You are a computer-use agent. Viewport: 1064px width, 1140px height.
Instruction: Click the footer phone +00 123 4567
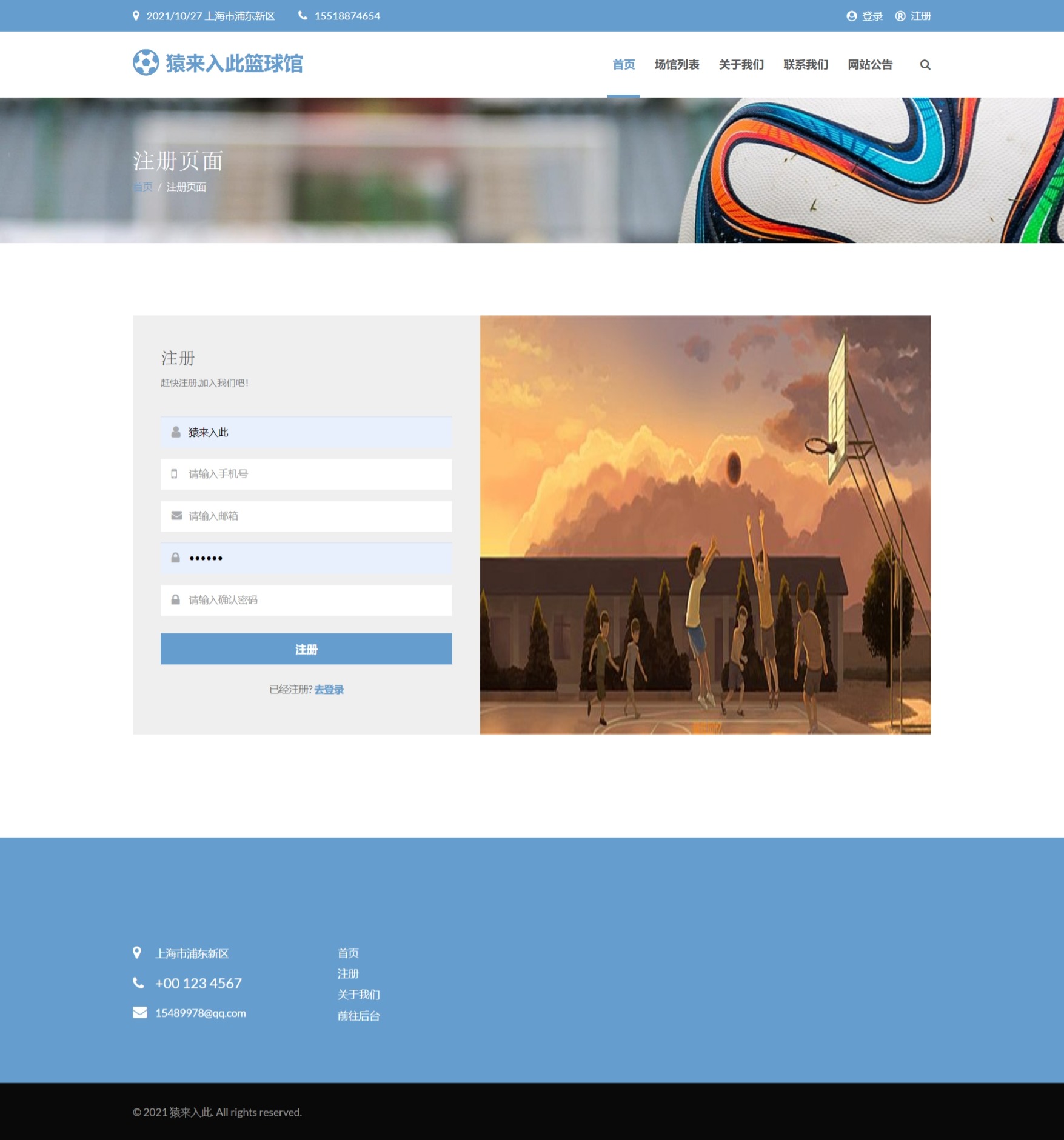[198, 983]
